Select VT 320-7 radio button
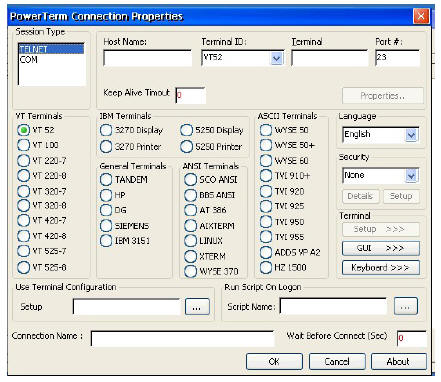The height and width of the screenshot is (382, 441). [23, 191]
